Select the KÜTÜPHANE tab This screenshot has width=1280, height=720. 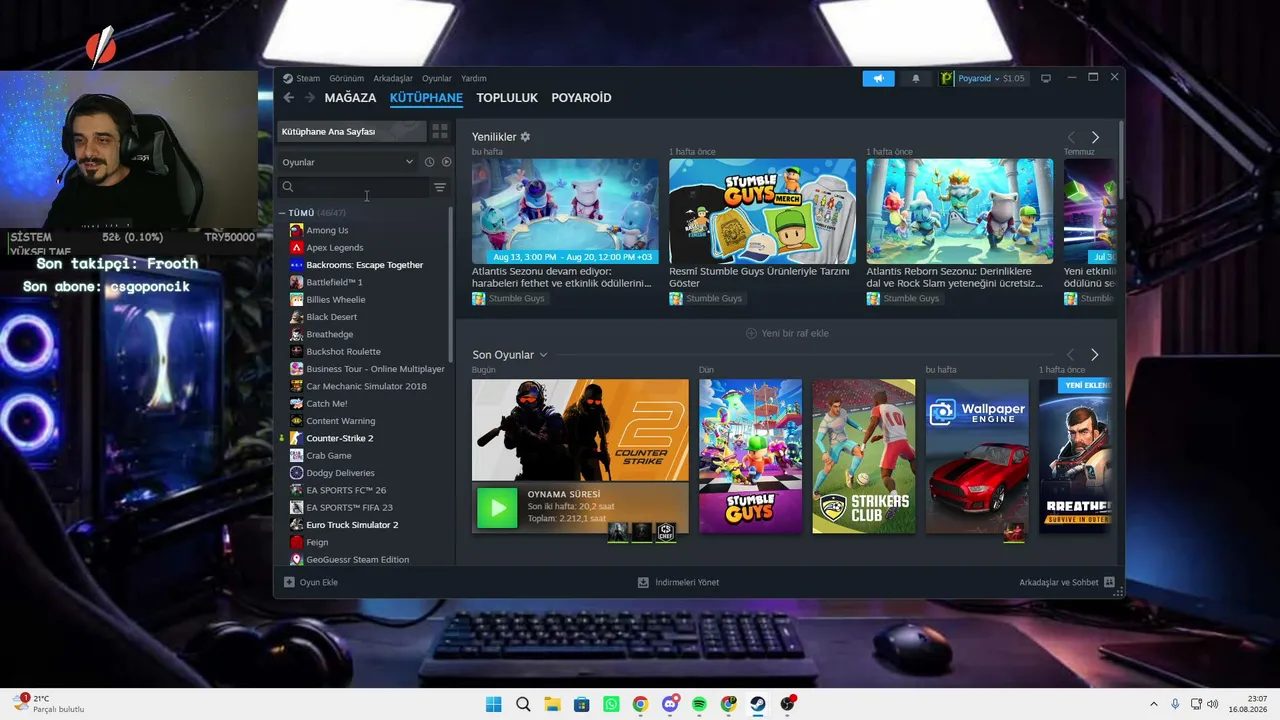click(x=426, y=98)
